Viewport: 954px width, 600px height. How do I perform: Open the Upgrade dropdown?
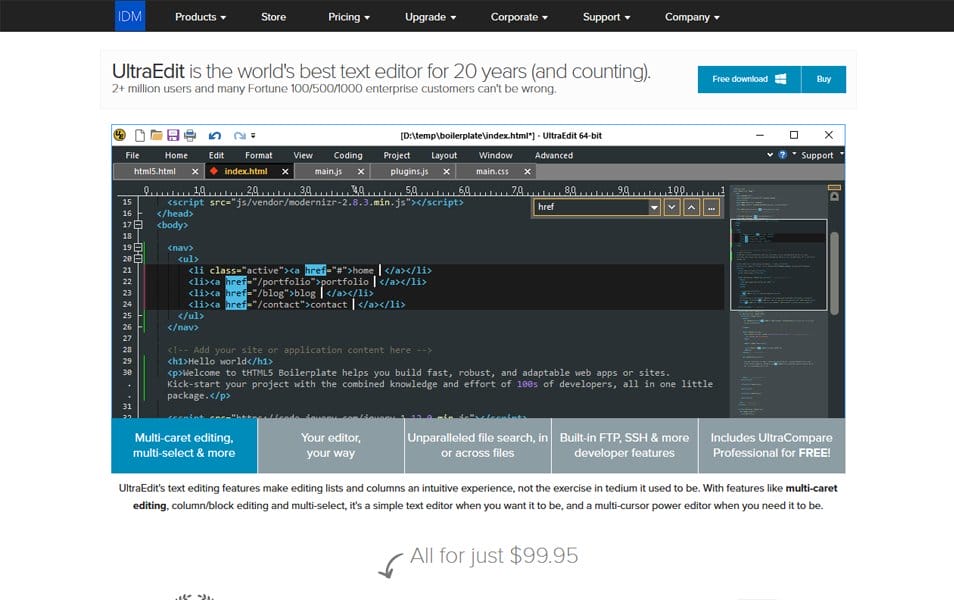point(430,17)
